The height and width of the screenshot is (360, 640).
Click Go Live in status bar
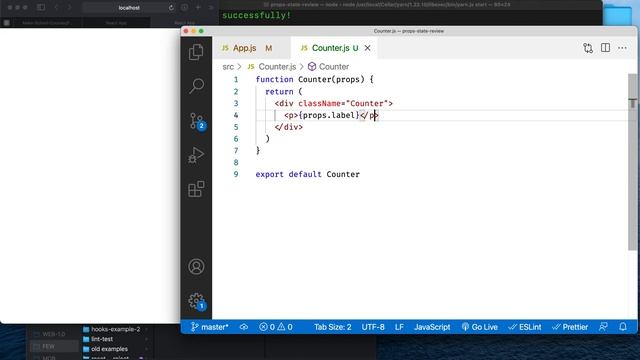pos(479,327)
